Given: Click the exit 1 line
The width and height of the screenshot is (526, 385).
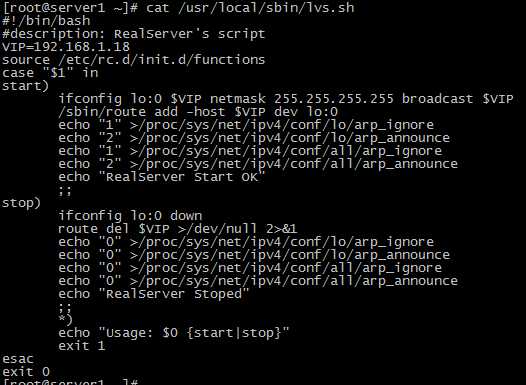Looking at the screenshot, I should point(82,346).
